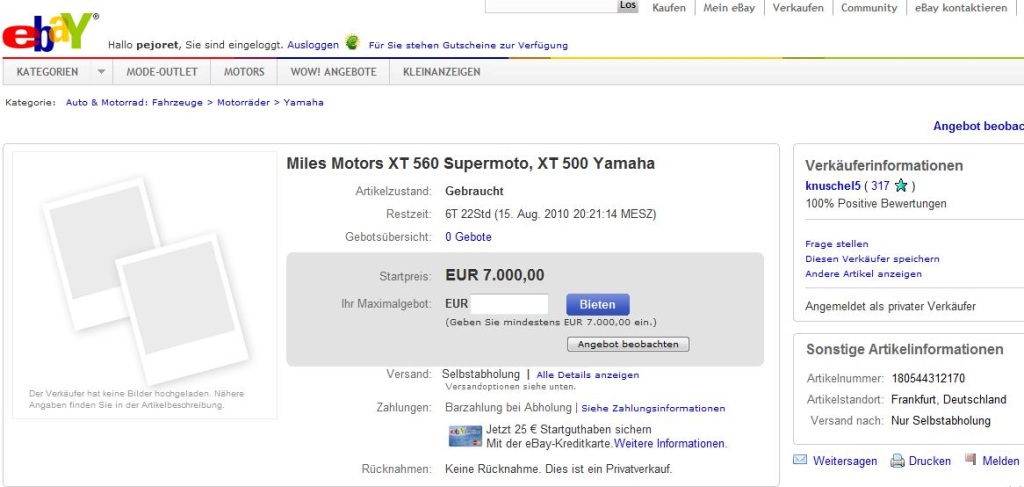
Task: Click the eBay logo
Action: click(50, 33)
